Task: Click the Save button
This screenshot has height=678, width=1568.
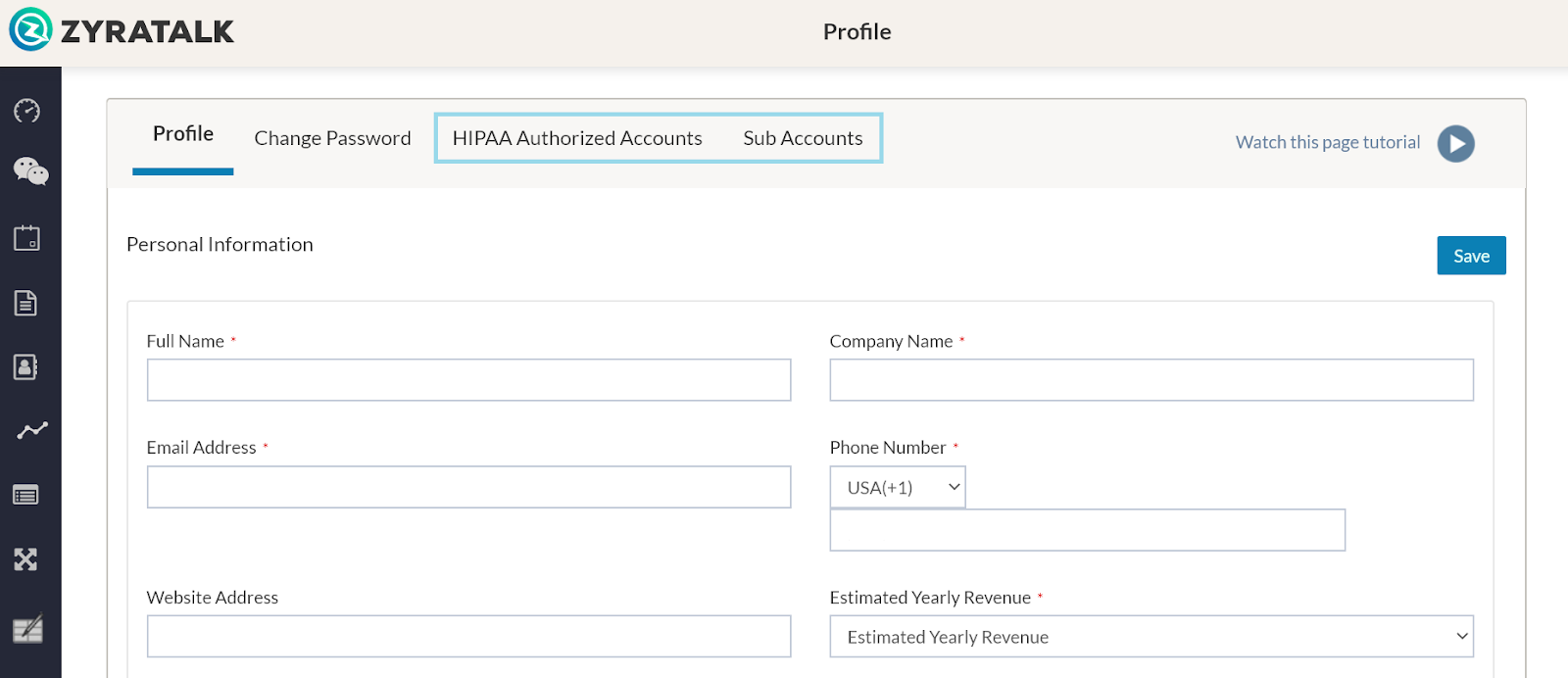Action: click(x=1471, y=256)
